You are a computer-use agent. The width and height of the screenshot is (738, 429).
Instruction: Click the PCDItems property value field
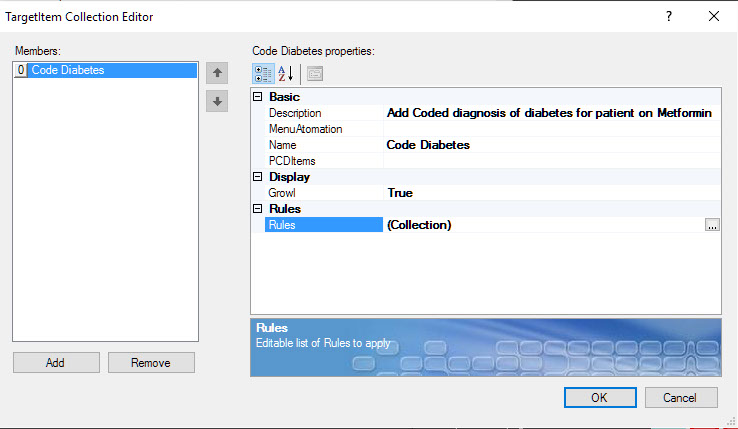point(549,161)
